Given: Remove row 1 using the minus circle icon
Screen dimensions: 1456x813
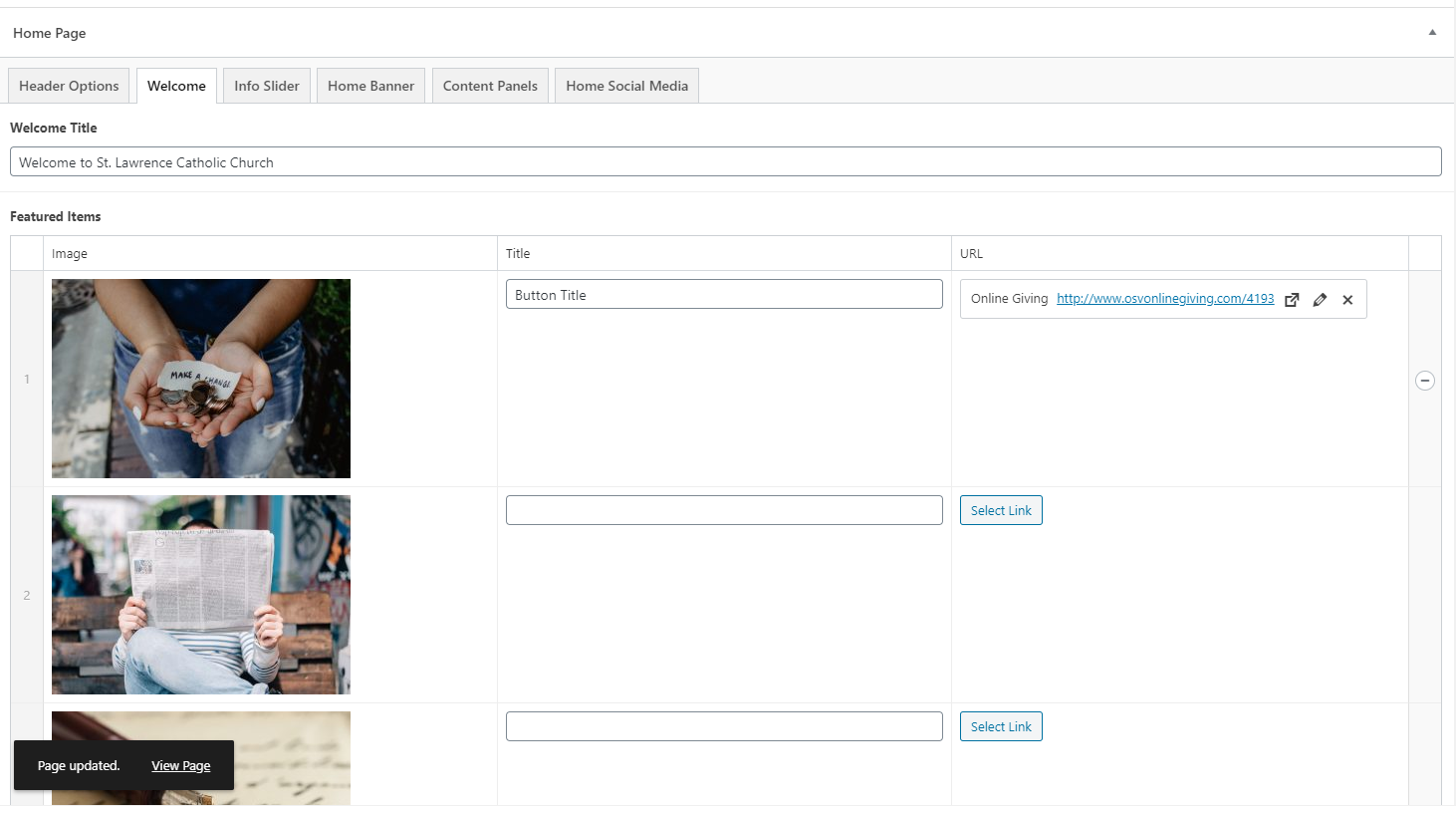Looking at the screenshot, I should pyautogui.click(x=1425, y=381).
